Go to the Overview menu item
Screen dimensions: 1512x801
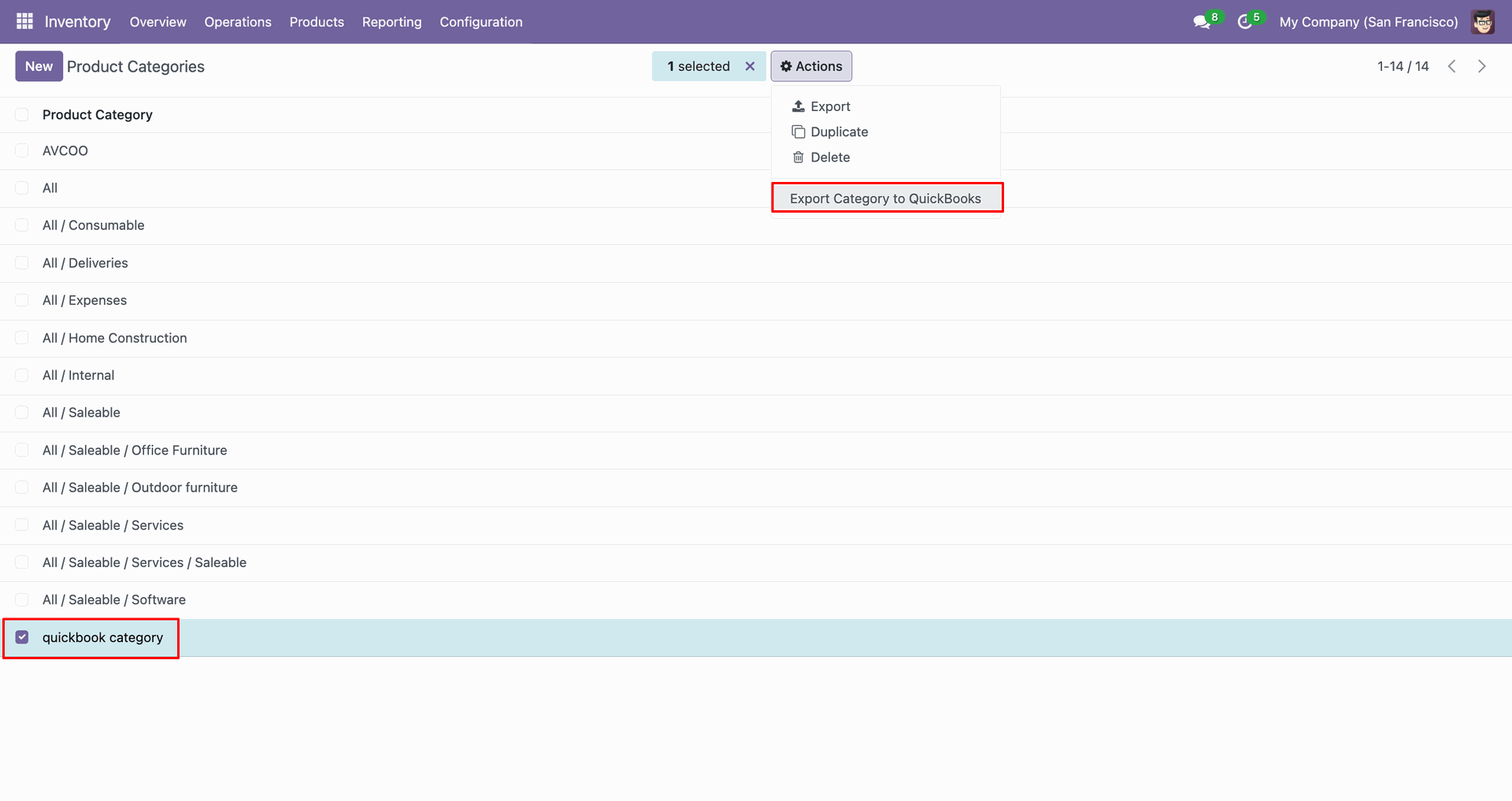tap(158, 22)
